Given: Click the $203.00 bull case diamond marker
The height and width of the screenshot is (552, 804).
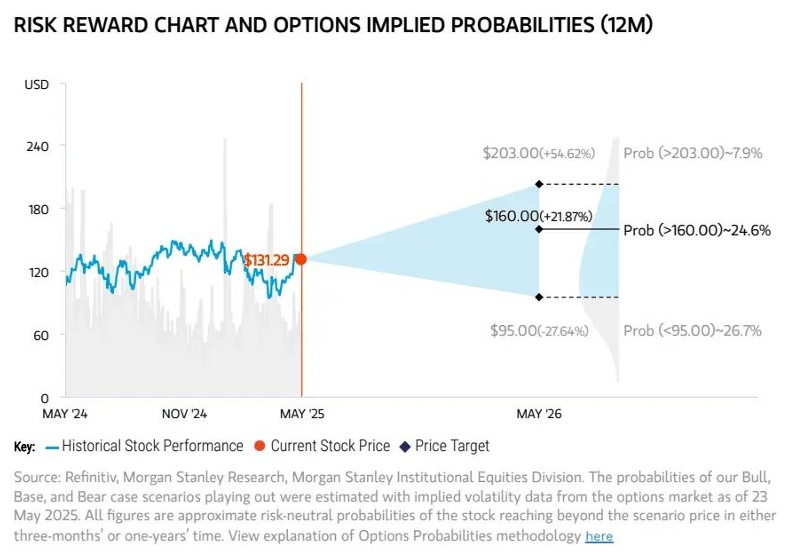Looking at the screenshot, I should 539,184.
